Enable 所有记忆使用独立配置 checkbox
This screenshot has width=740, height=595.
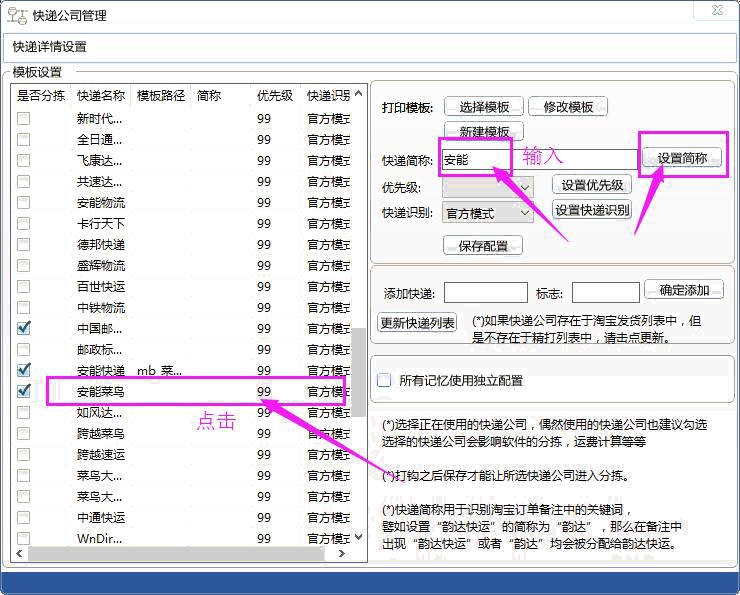click(x=384, y=380)
